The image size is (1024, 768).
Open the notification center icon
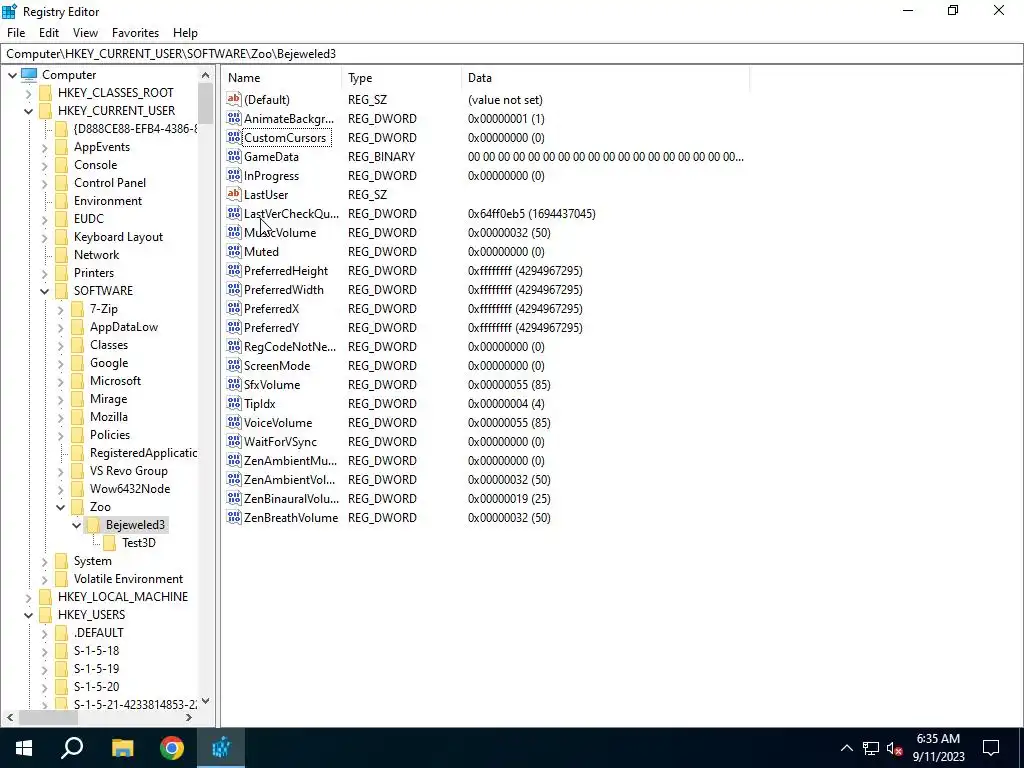point(991,748)
